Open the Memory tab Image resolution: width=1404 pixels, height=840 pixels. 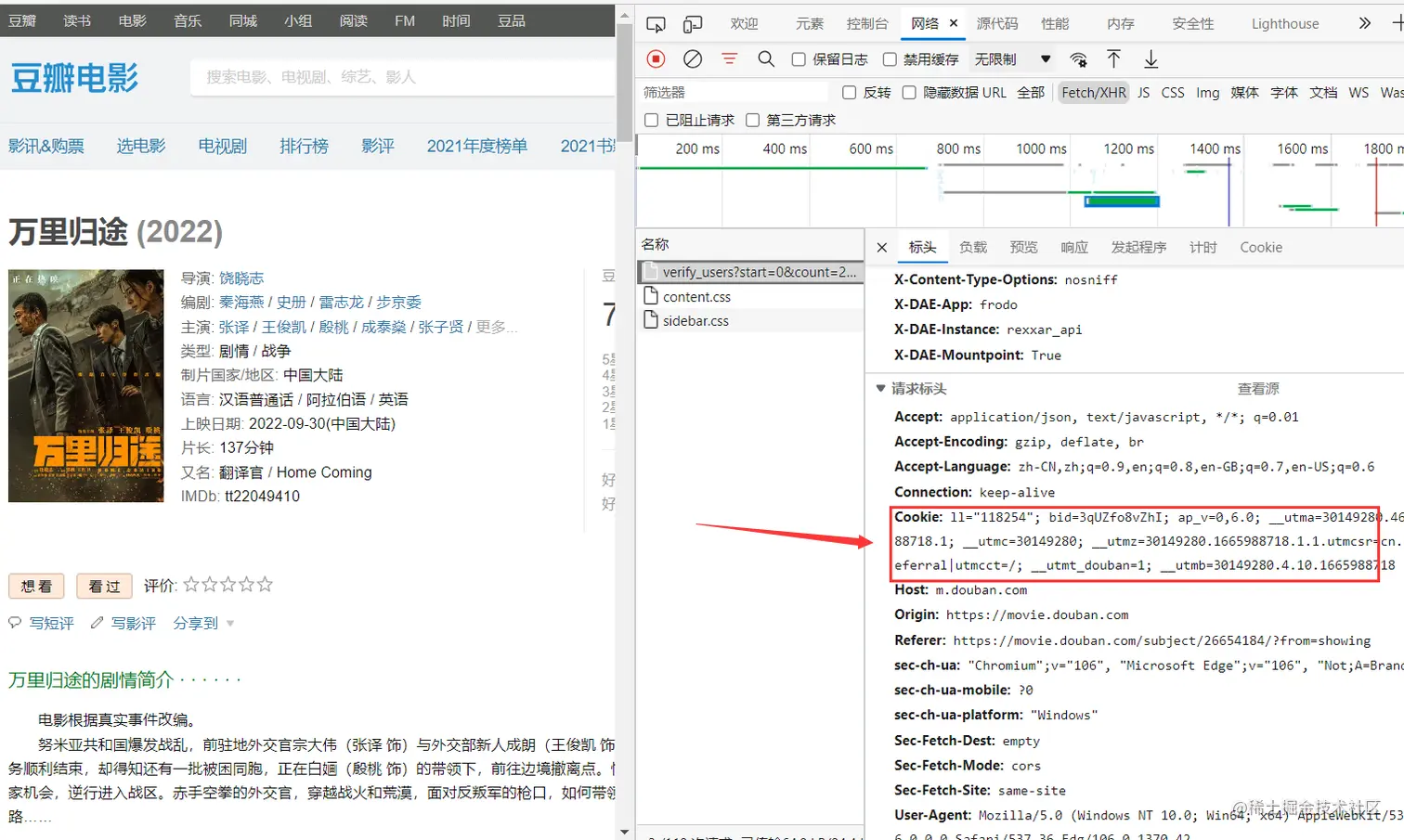(x=1121, y=23)
